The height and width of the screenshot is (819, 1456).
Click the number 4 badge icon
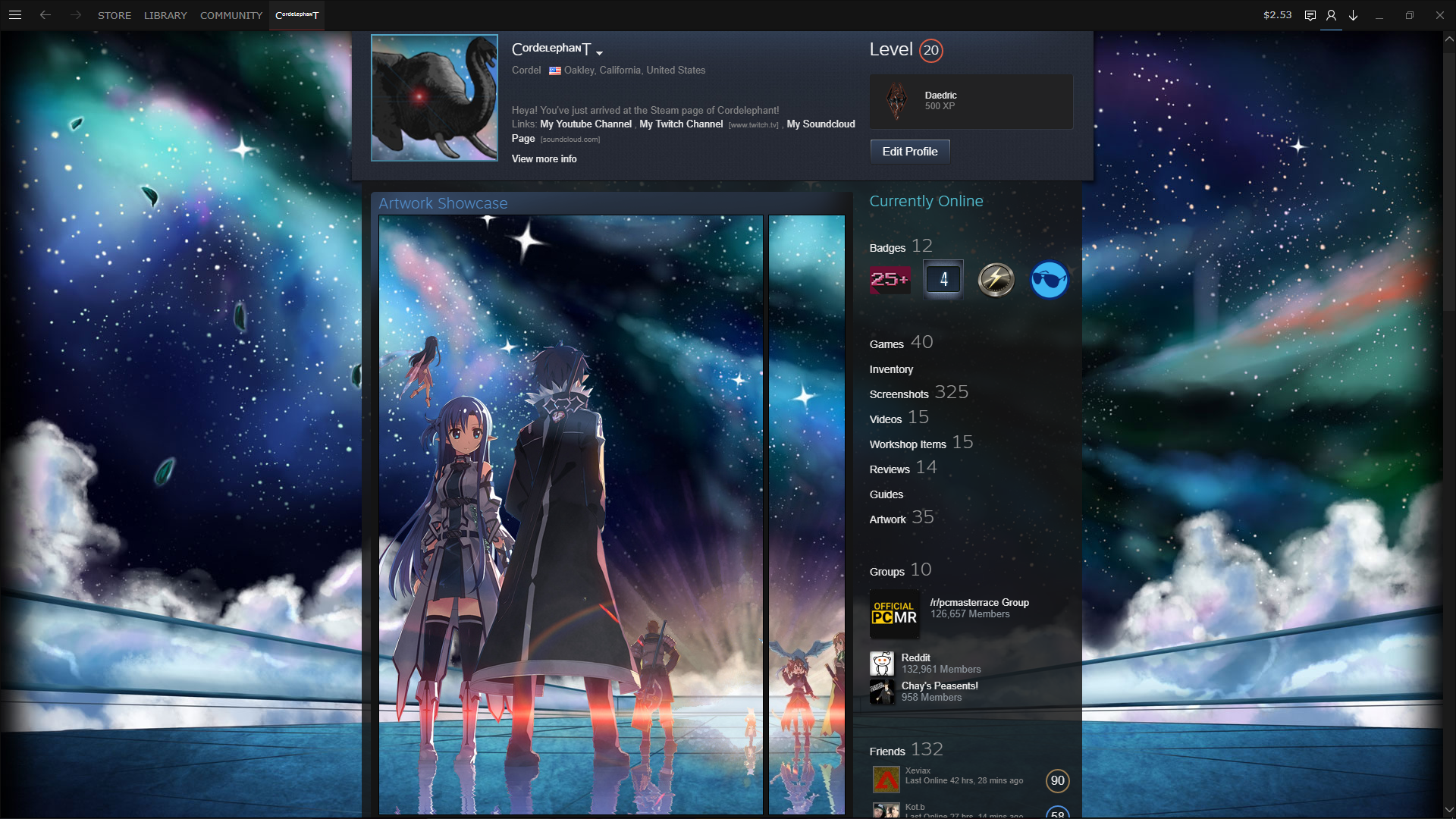coord(943,279)
